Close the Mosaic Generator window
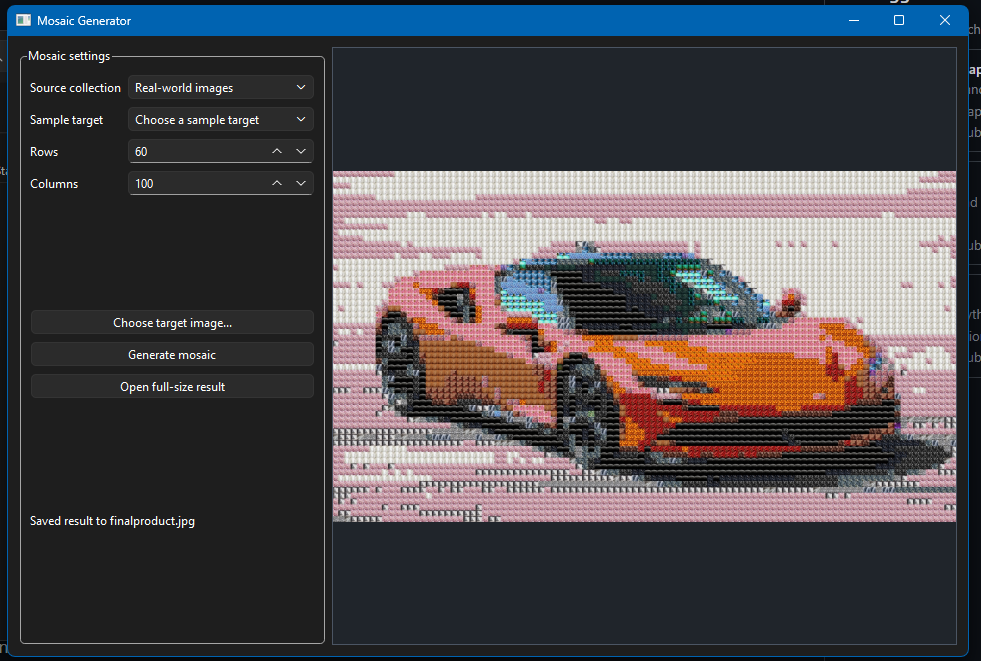 945,21
